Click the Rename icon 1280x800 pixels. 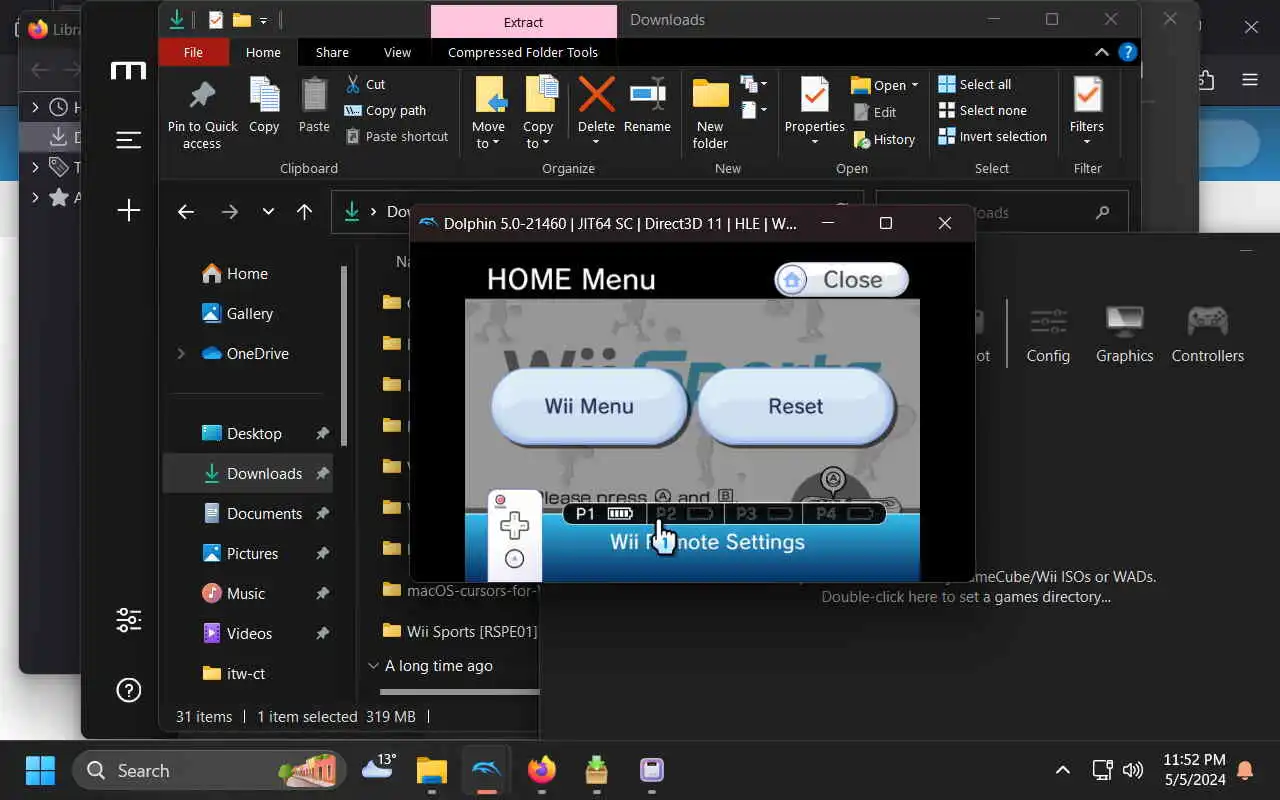click(647, 96)
